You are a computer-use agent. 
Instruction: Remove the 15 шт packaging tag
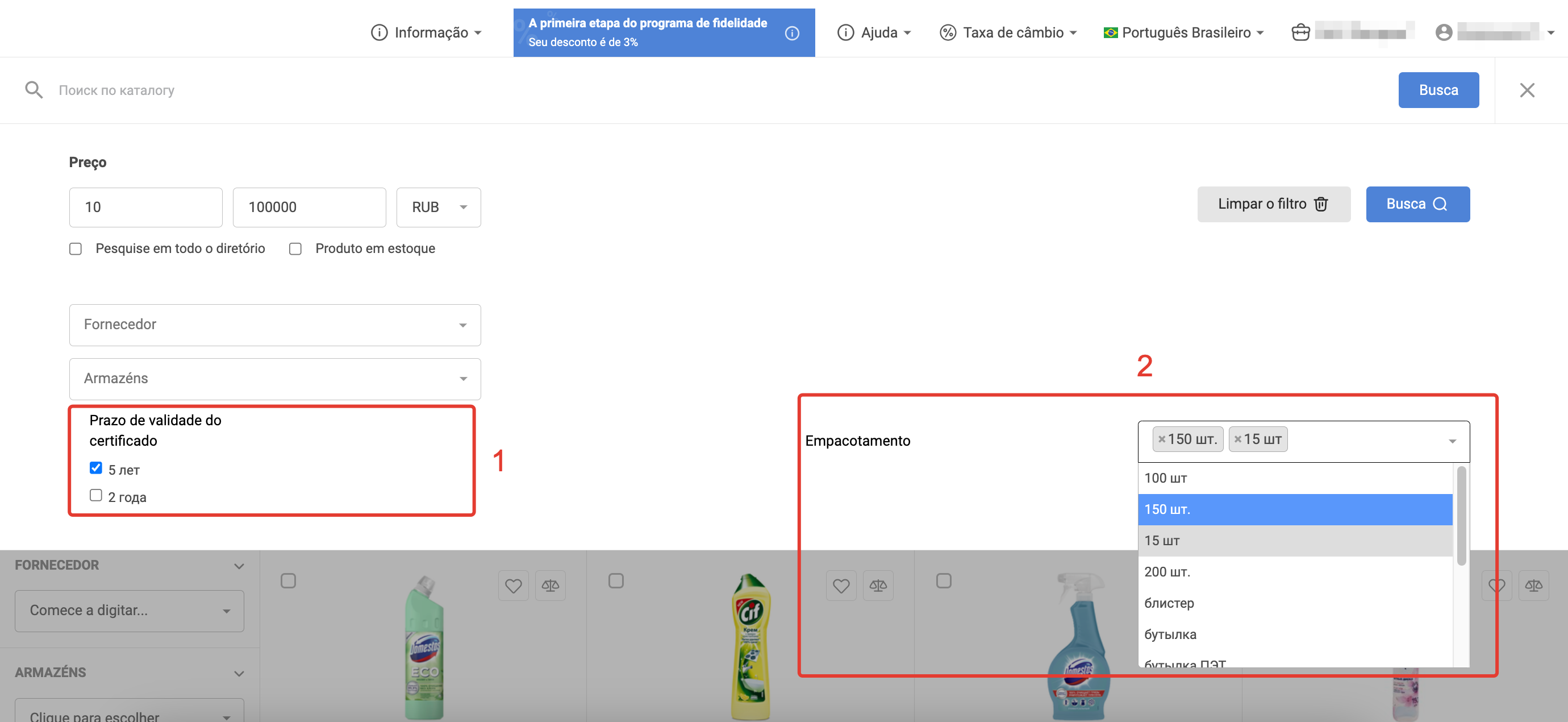(x=1237, y=439)
